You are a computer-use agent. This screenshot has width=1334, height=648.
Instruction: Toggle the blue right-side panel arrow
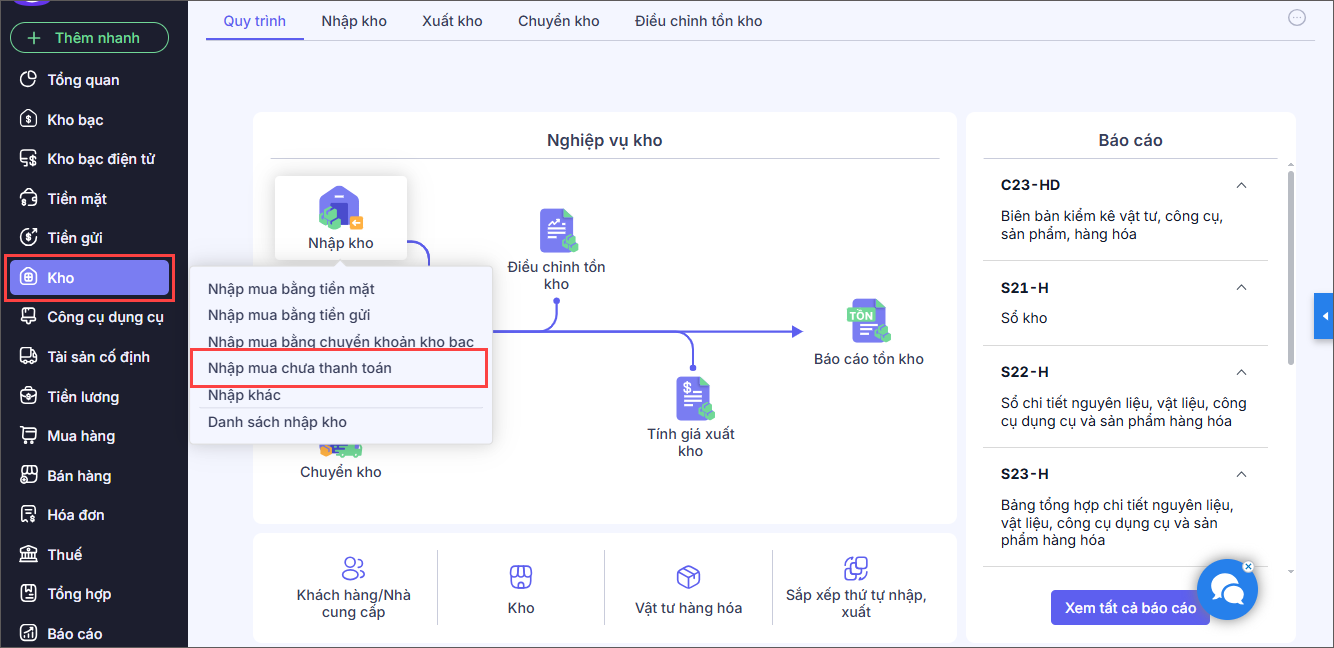(1324, 317)
